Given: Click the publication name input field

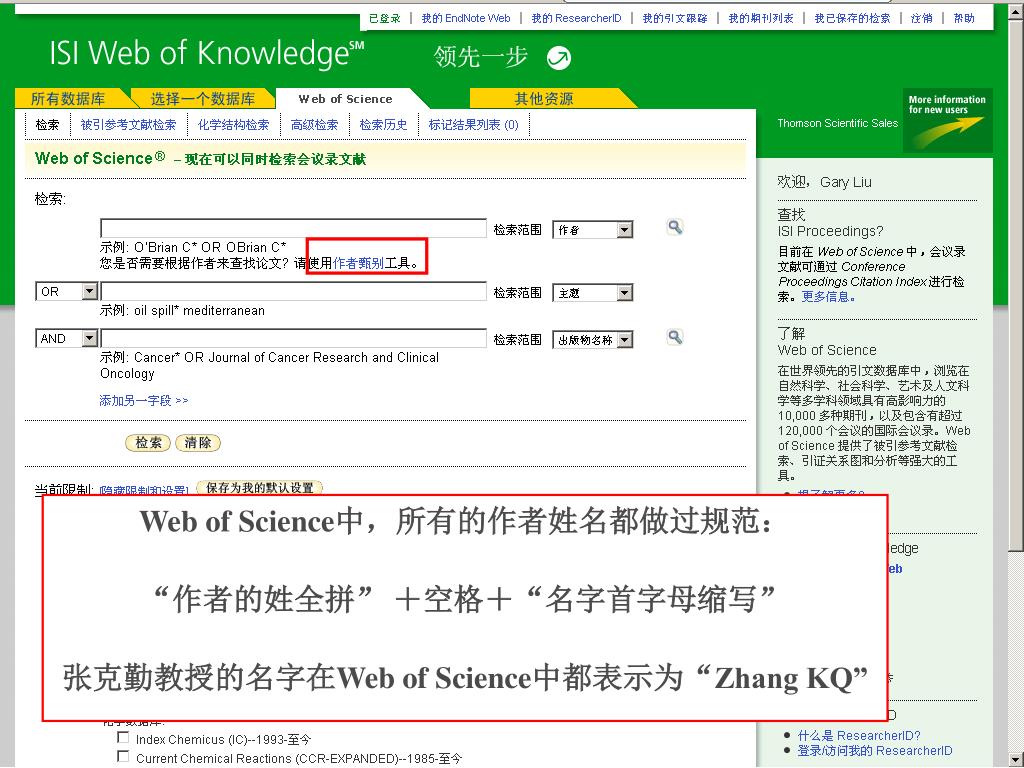Looking at the screenshot, I should [x=293, y=338].
